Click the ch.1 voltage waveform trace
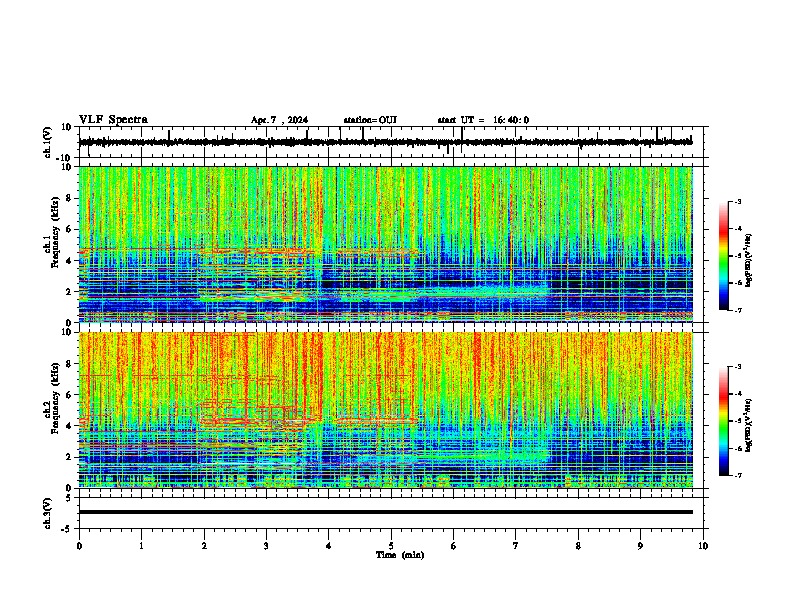 click(x=385, y=142)
